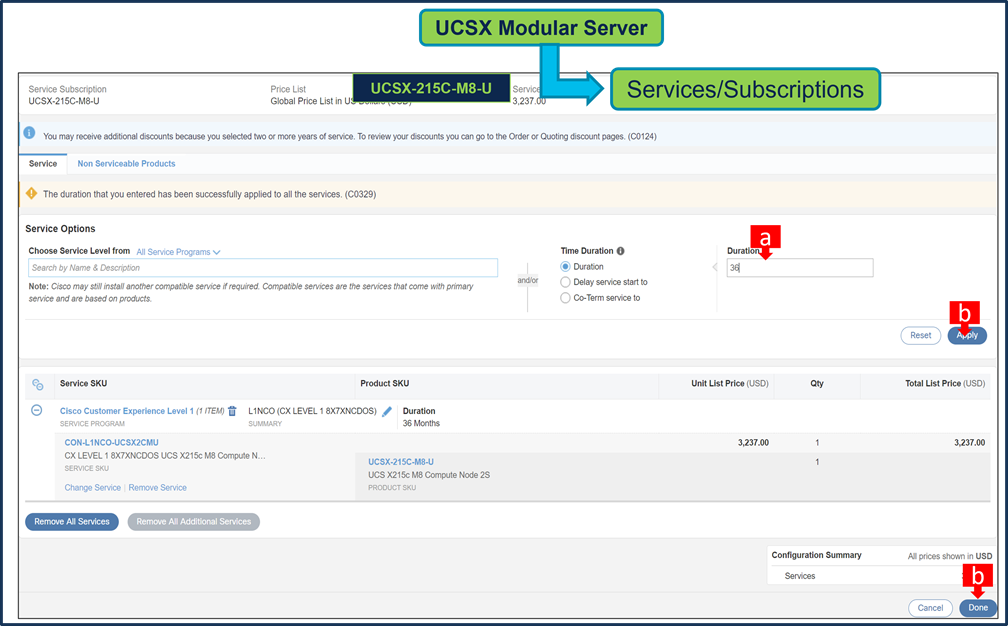Click the Reset button

click(920, 335)
